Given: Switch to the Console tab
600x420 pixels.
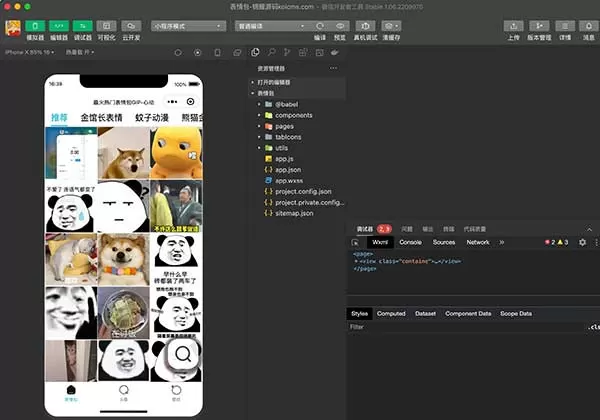Looking at the screenshot, I should (410, 242).
